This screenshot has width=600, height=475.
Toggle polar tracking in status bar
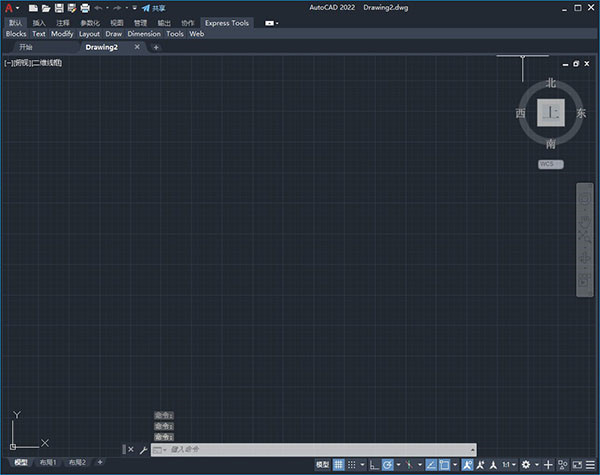(x=388, y=465)
